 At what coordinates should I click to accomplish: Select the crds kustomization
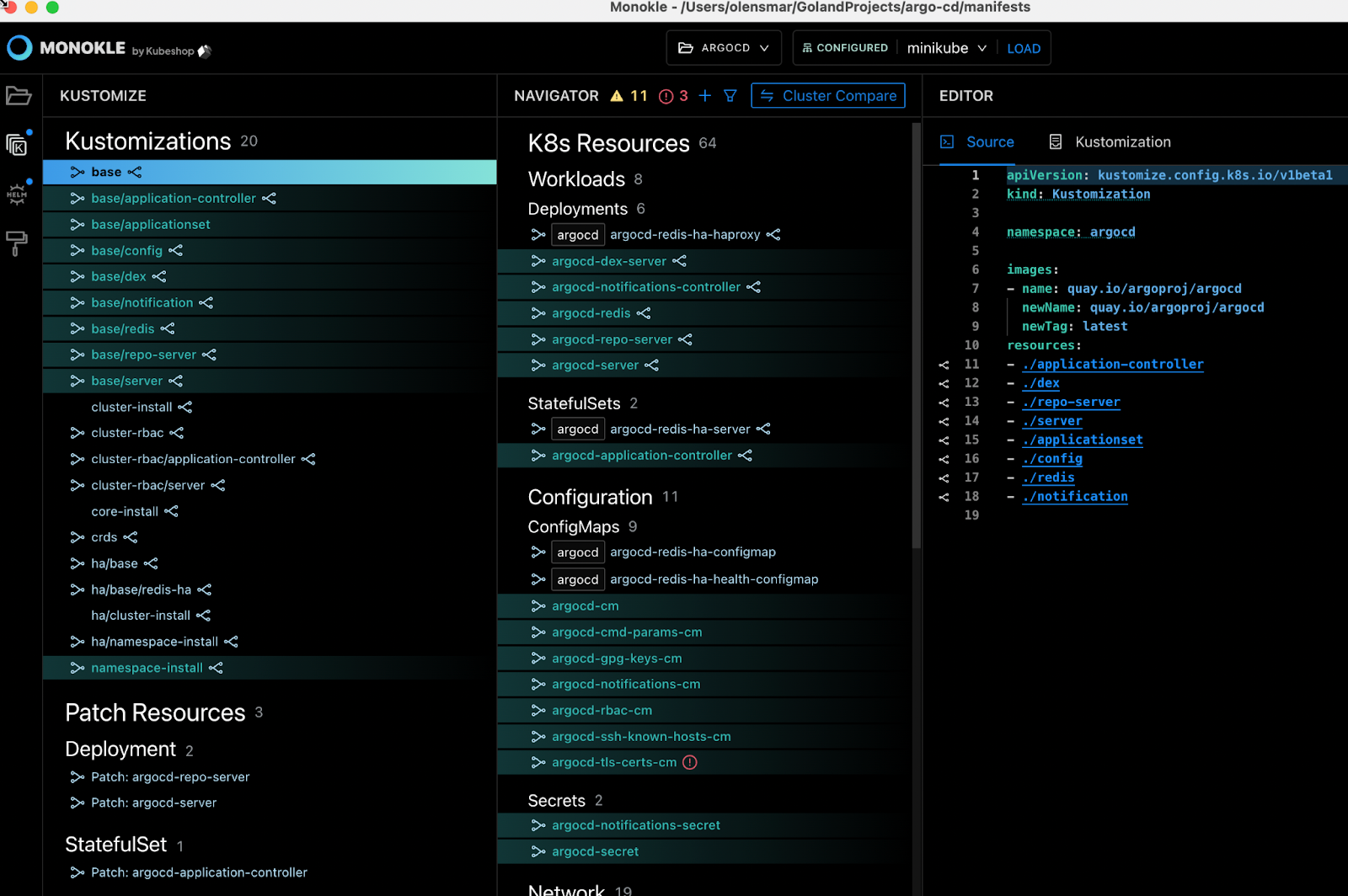tap(270, 537)
